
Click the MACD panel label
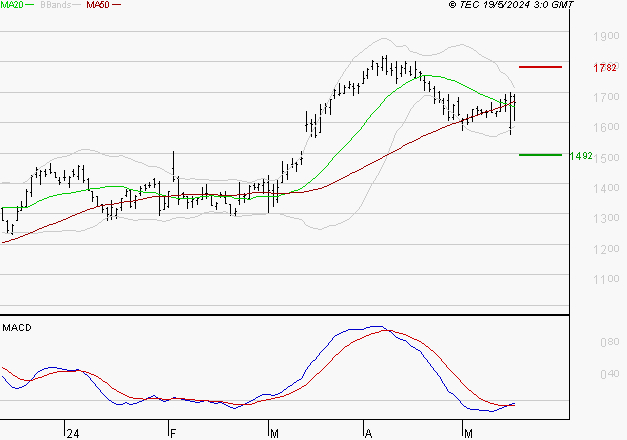(17, 328)
